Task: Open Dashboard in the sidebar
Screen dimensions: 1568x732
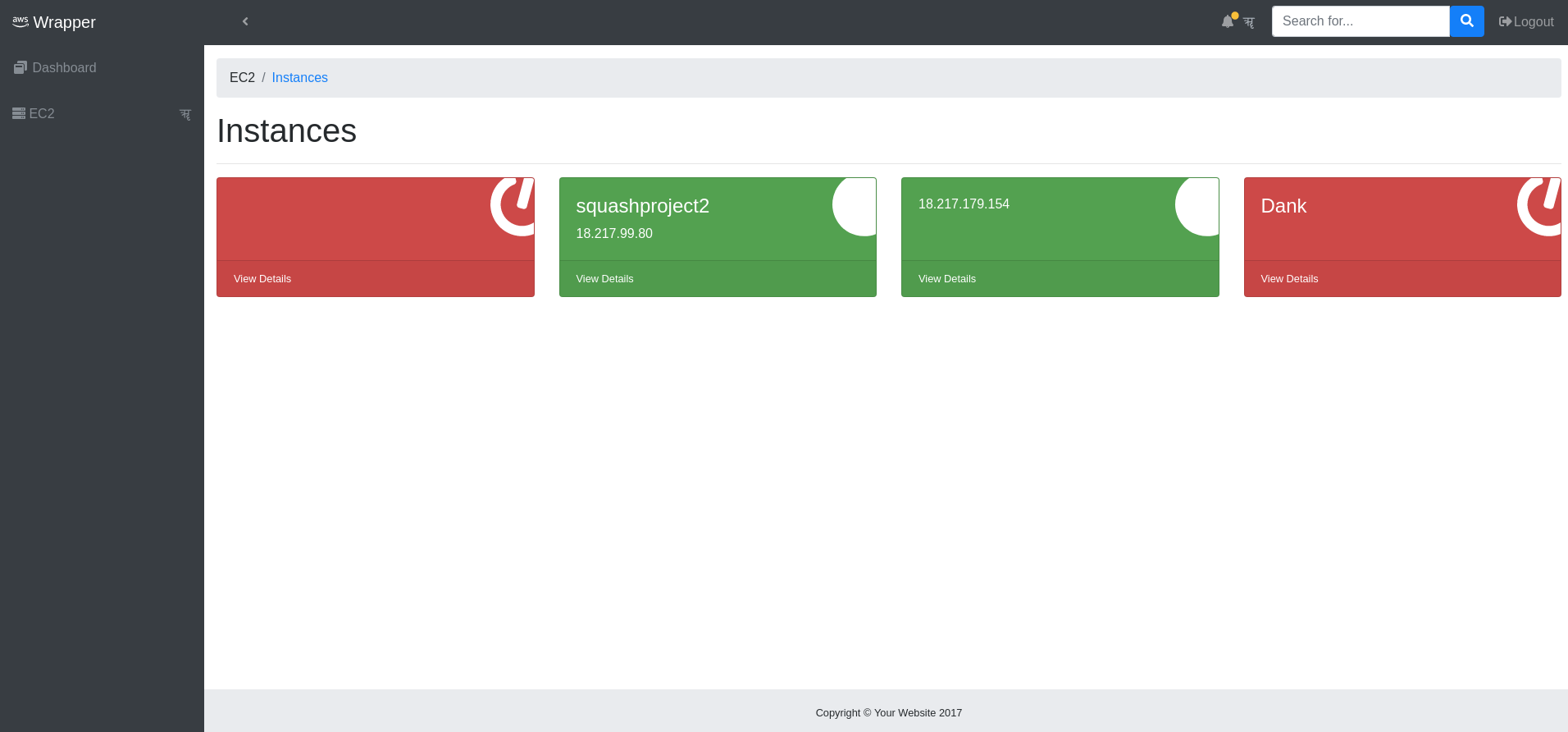Action: pos(55,67)
